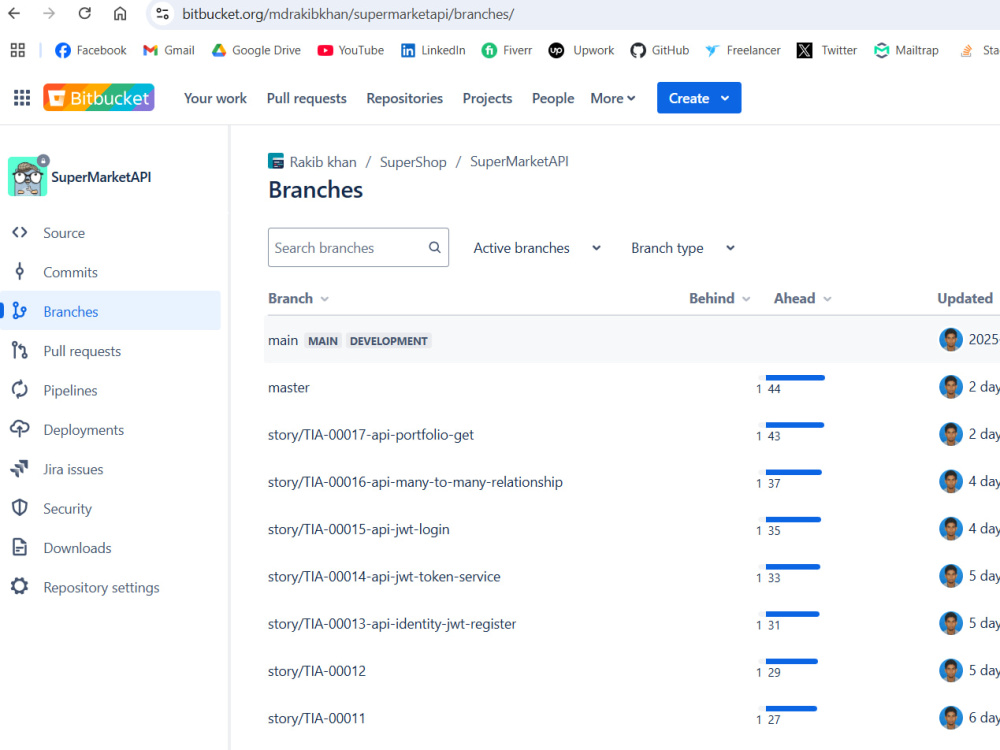
Task: Open story/TIA-00014-api-jwt-token-service branch
Action: (384, 577)
